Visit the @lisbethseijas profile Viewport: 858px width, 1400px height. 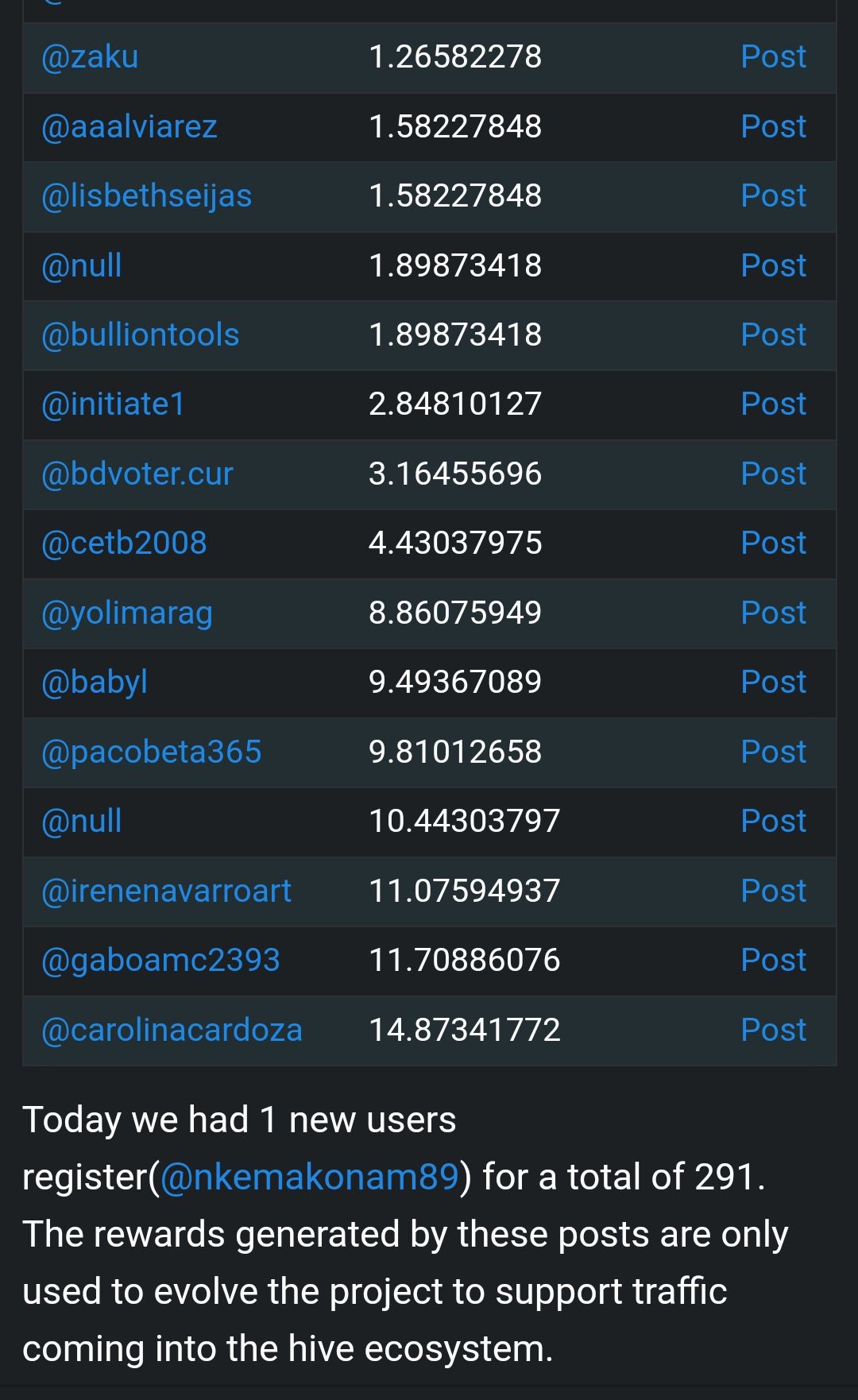[x=146, y=196]
